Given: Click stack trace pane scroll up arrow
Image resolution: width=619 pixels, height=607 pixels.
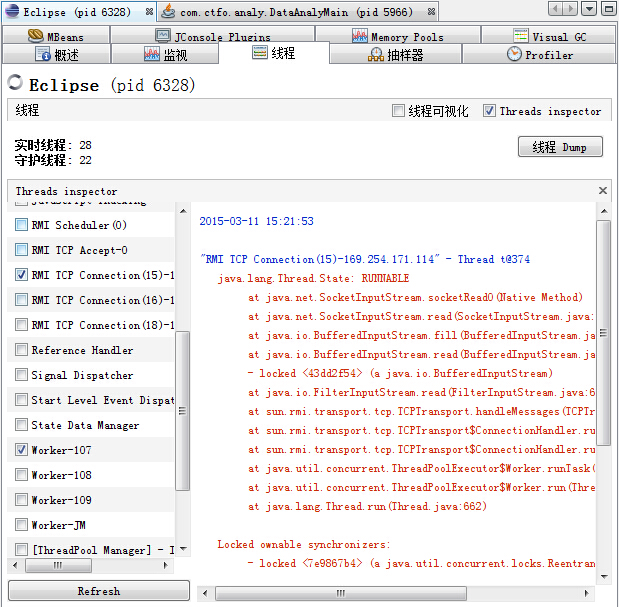Looking at the screenshot, I should coord(604,211).
